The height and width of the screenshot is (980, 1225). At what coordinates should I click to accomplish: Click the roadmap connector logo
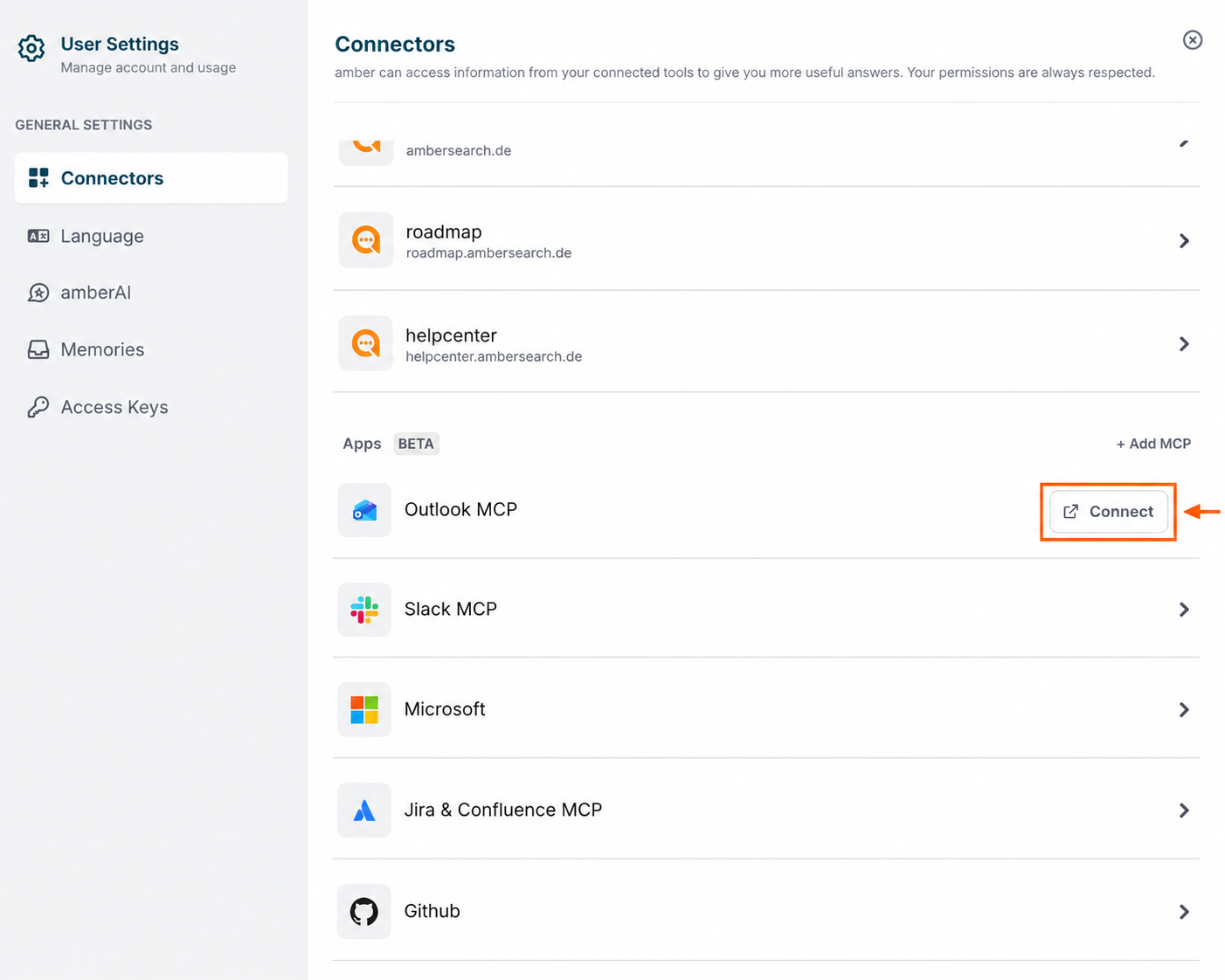coord(366,240)
